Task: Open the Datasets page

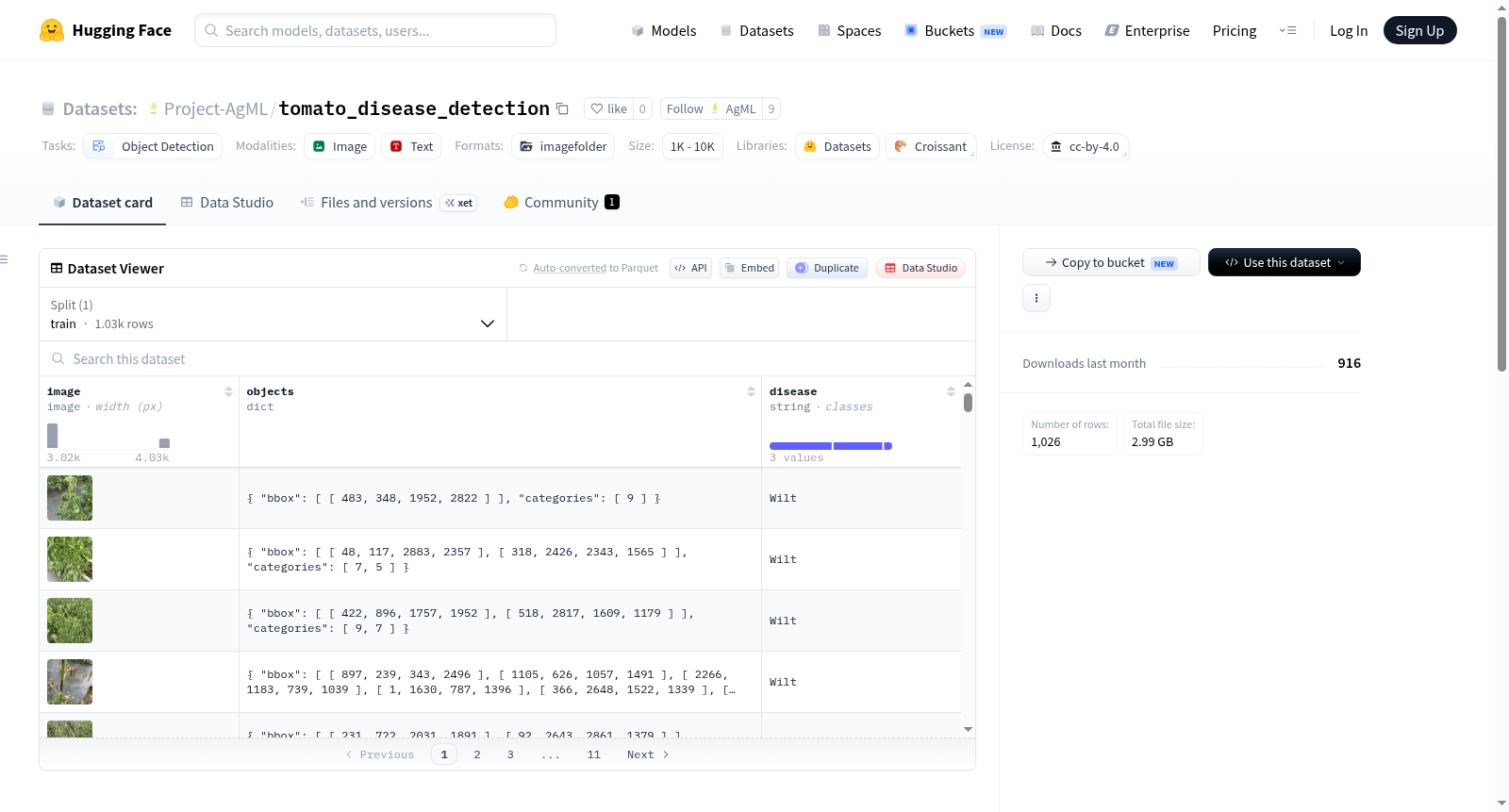Action: tap(757, 31)
